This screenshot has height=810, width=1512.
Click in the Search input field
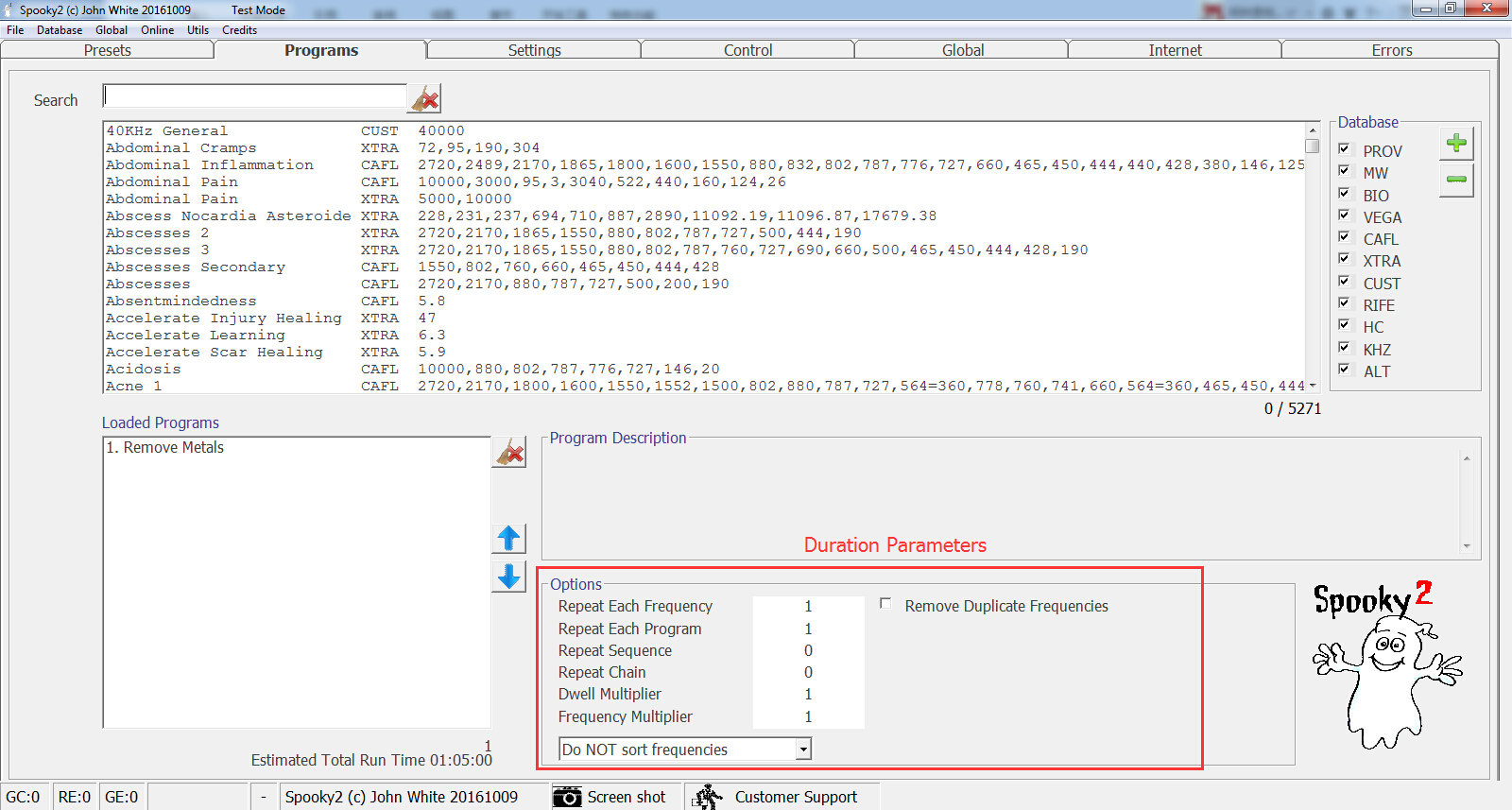(x=255, y=95)
